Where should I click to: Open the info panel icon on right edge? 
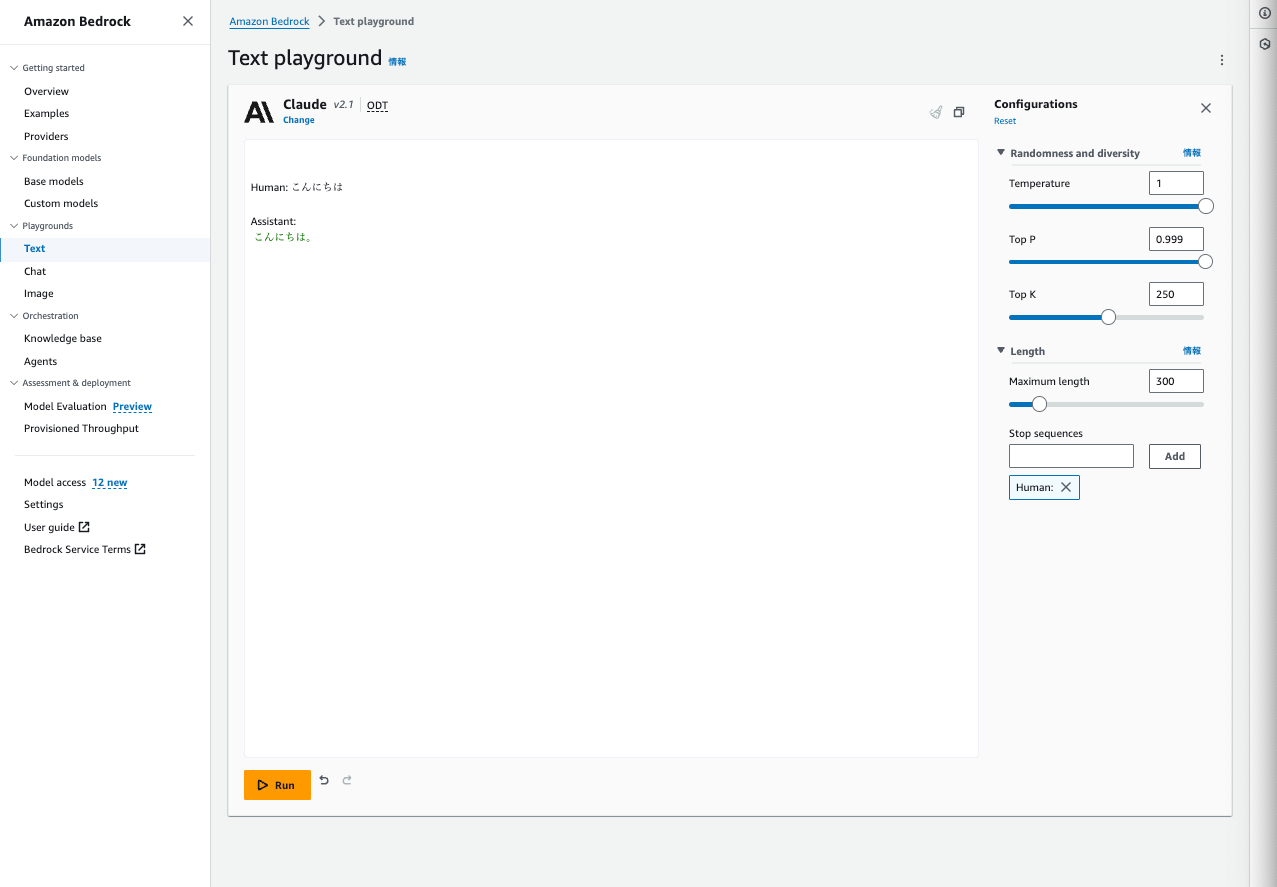tap(1263, 13)
